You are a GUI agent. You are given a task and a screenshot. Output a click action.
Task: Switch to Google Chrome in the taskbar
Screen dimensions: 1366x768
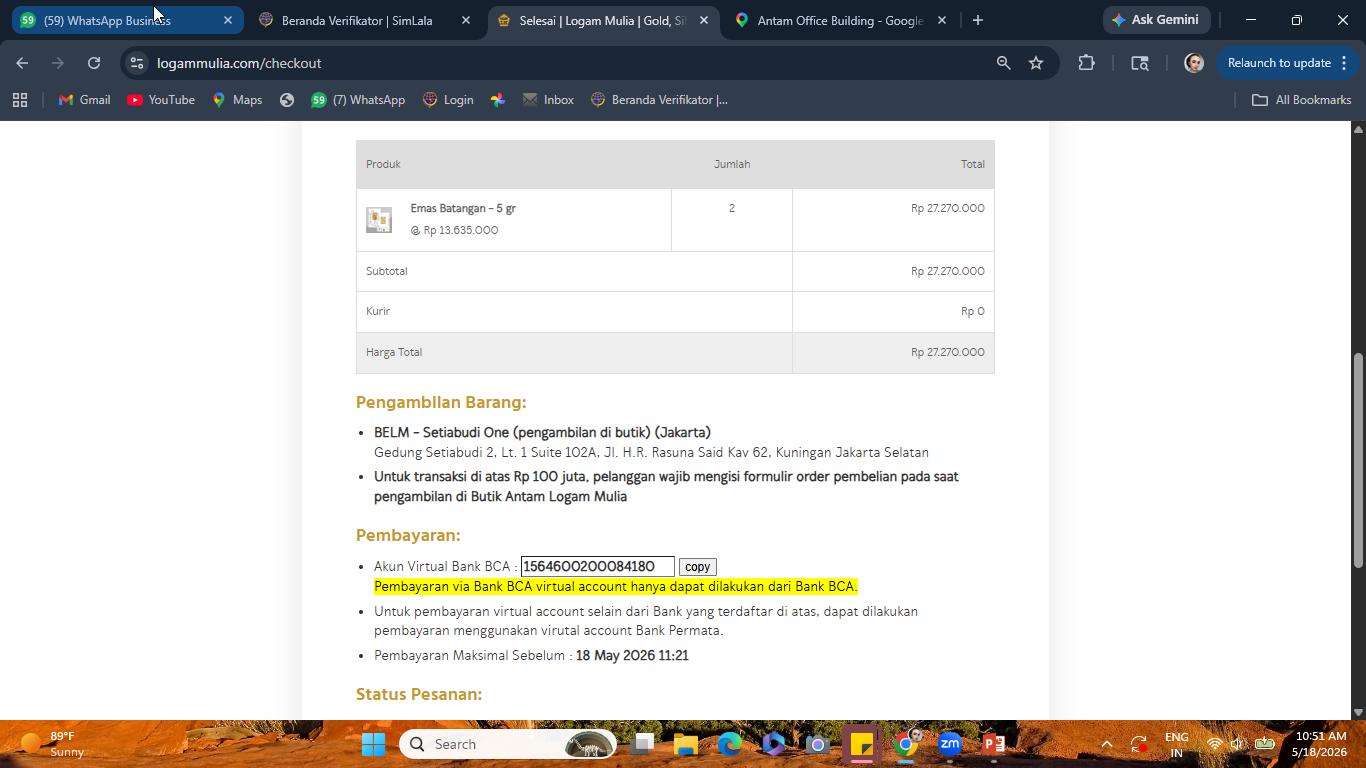pyautogui.click(x=906, y=744)
